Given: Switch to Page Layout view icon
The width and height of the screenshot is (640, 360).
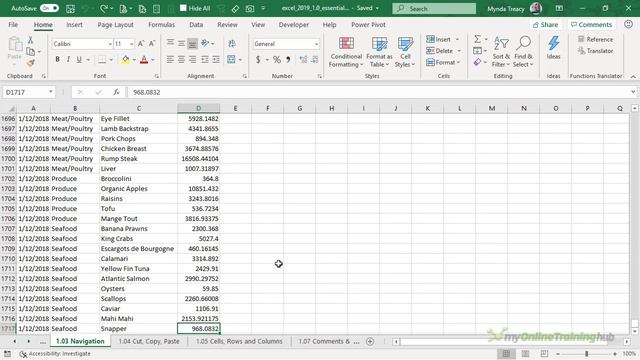Looking at the screenshot, I should [525, 353].
